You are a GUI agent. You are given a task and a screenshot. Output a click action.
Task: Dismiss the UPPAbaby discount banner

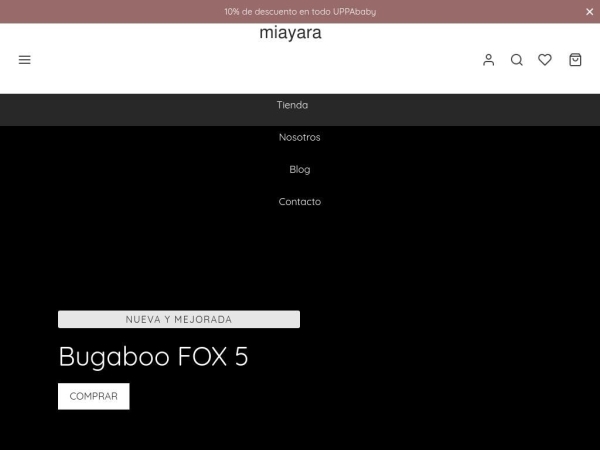tap(589, 12)
